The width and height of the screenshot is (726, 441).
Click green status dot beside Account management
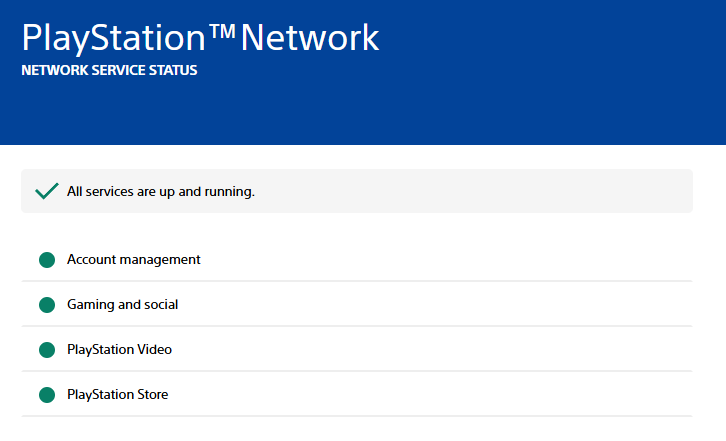click(47, 260)
